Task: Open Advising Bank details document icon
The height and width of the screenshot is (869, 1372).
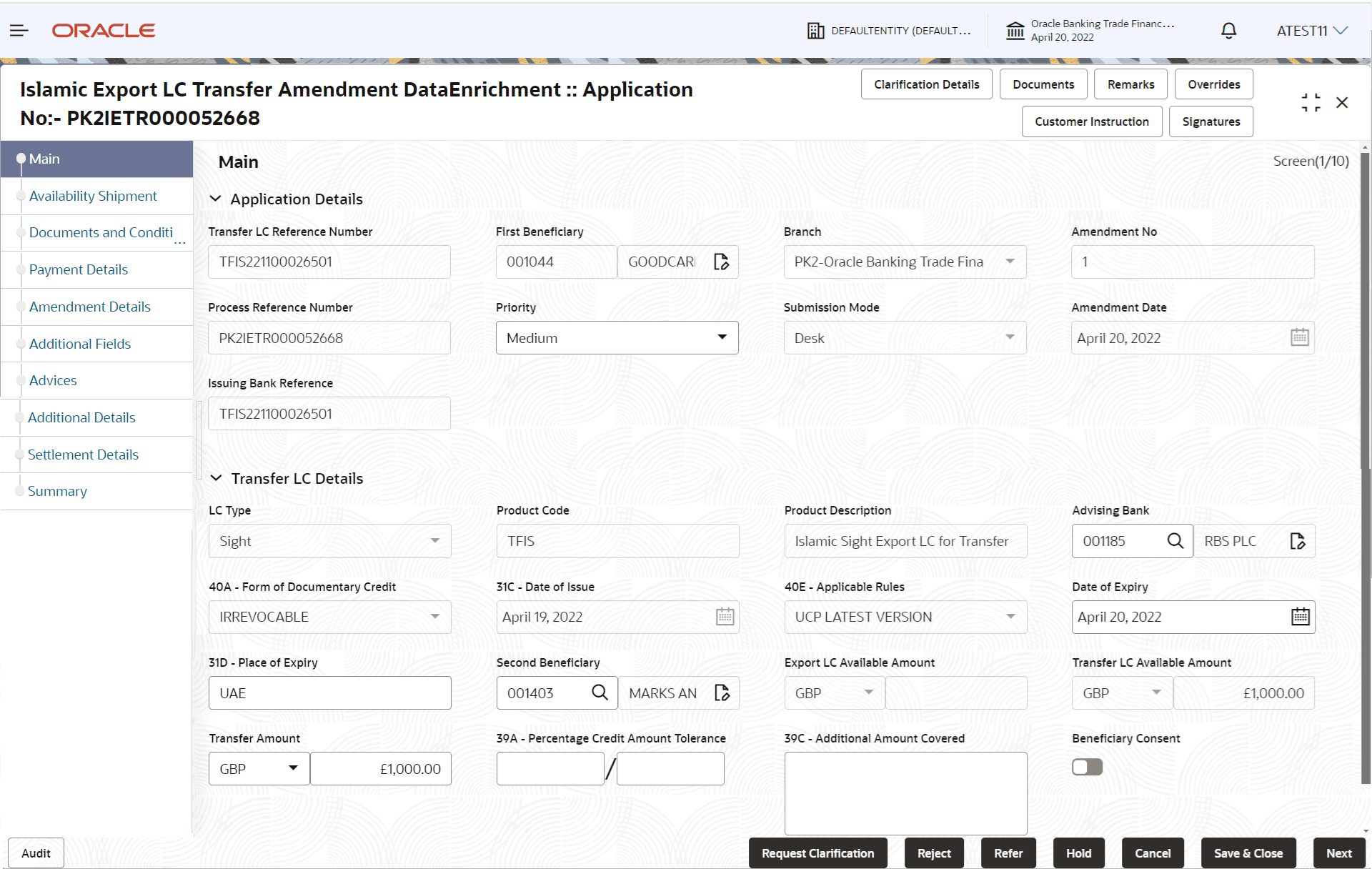Action: tap(1297, 541)
